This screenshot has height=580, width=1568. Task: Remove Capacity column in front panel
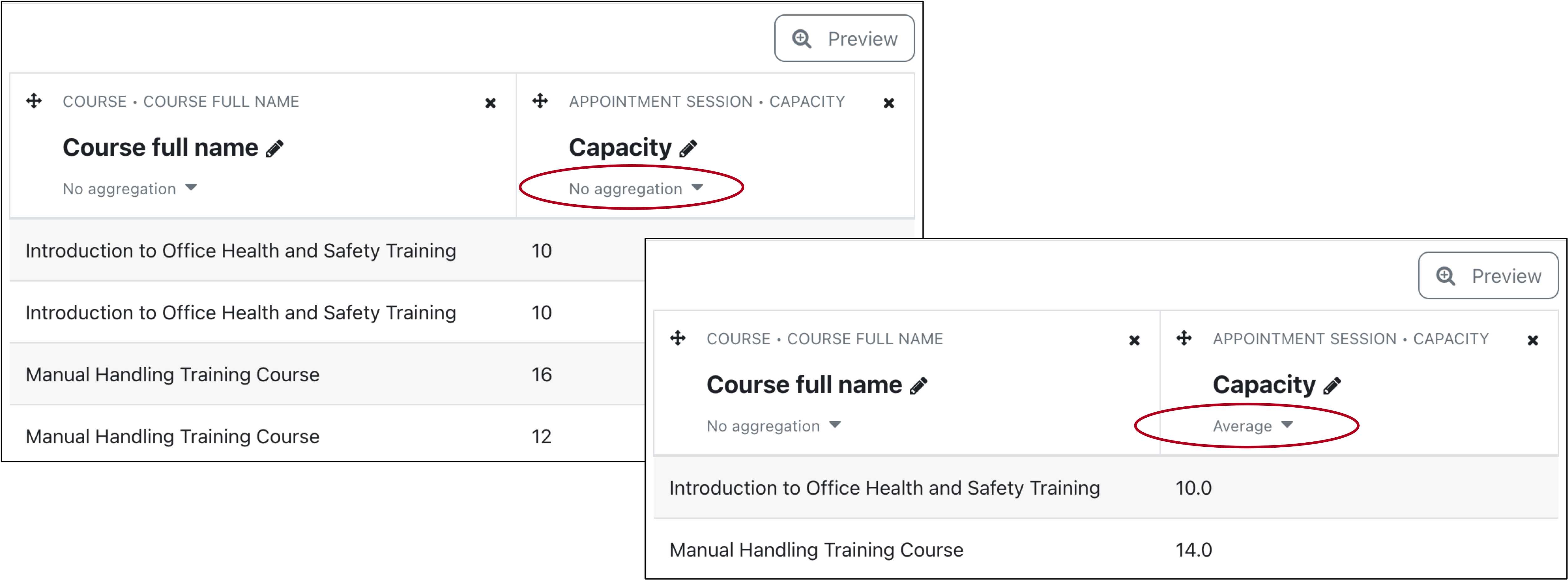click(1533, 341)
